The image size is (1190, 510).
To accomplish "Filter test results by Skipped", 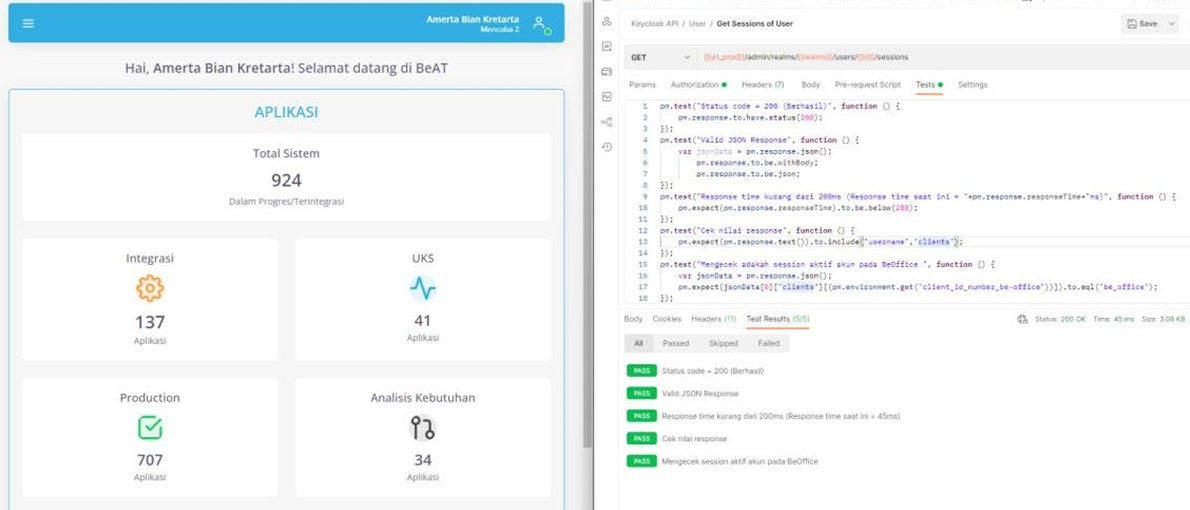I will [x=723, y=343].
